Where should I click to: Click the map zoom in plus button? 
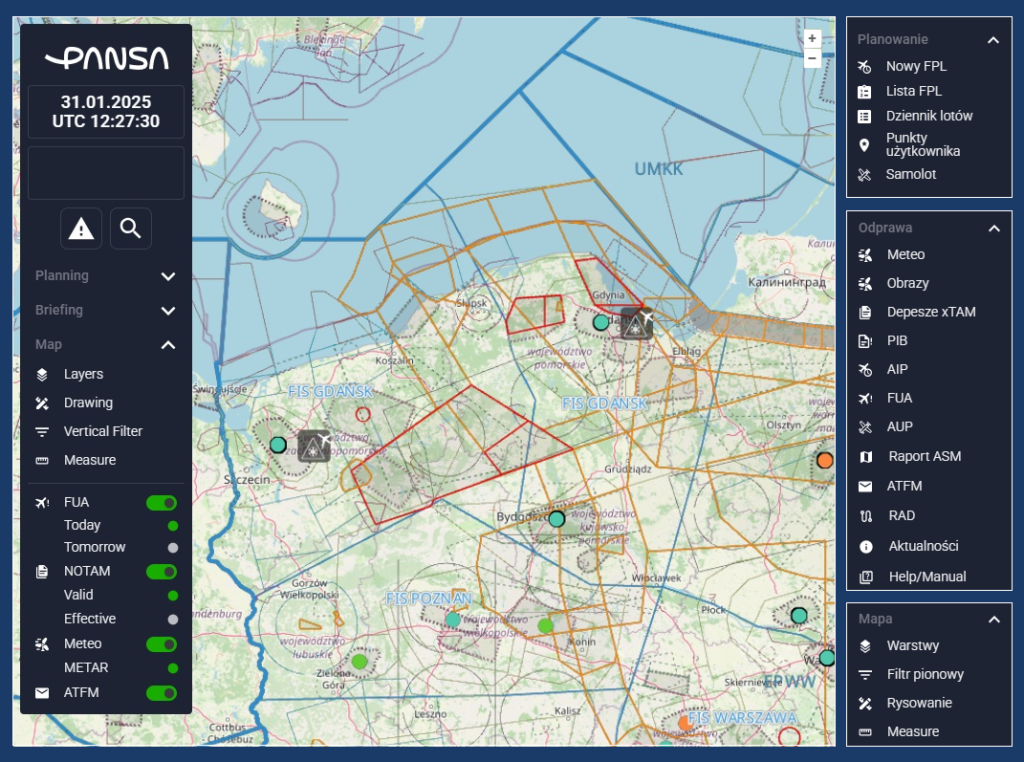click(812, 38)
